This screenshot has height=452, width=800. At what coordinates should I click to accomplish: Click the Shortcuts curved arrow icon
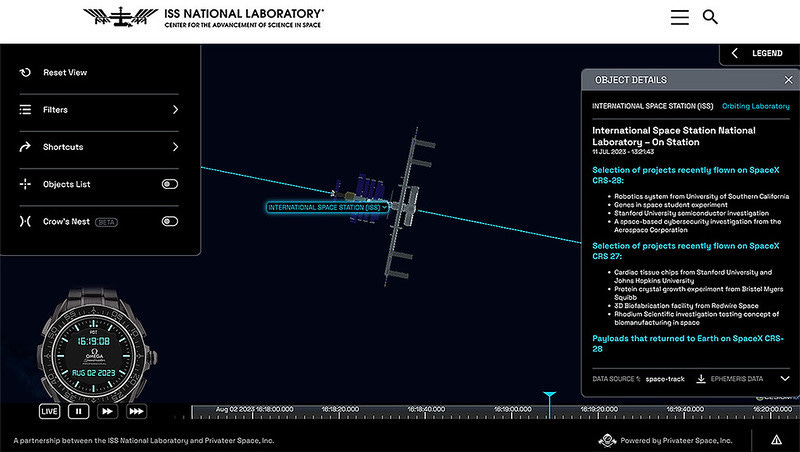[x=25, y=147]
